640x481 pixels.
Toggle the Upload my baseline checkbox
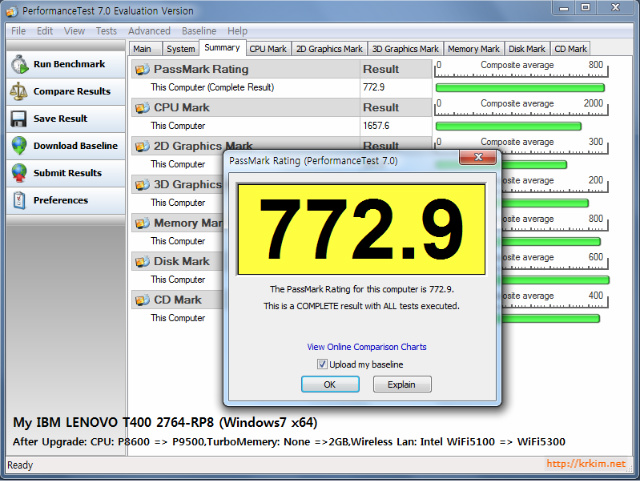[x=322, y=364]
